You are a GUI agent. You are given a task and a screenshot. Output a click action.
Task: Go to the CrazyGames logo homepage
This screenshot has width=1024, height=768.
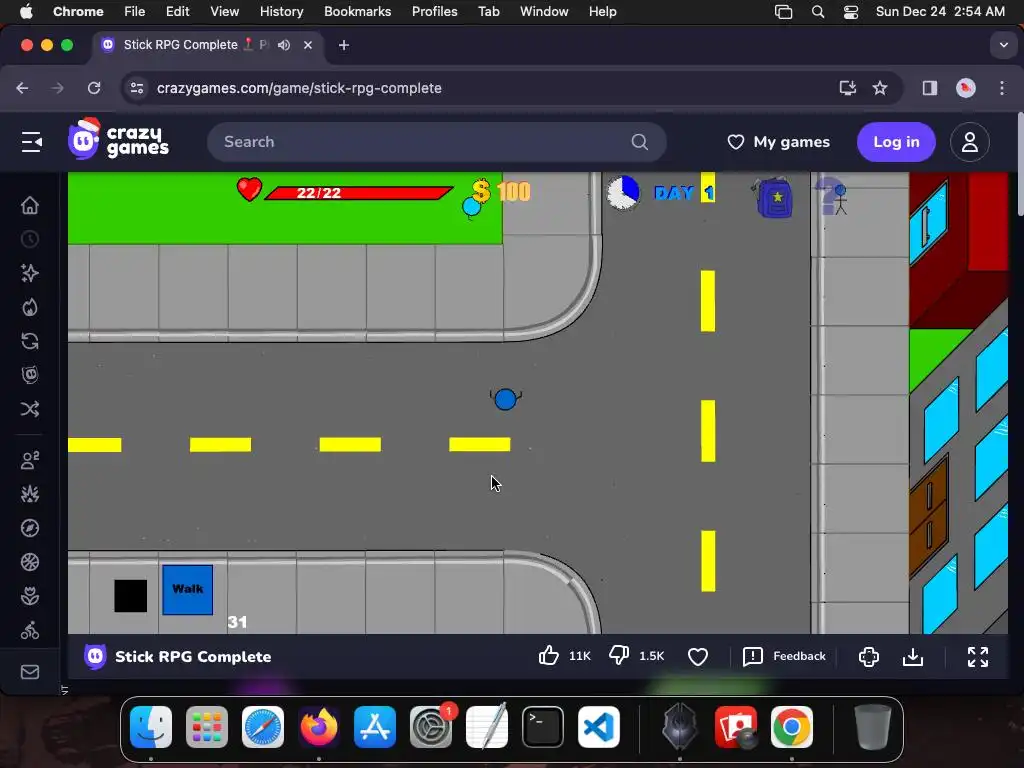(x=118, y=138)
